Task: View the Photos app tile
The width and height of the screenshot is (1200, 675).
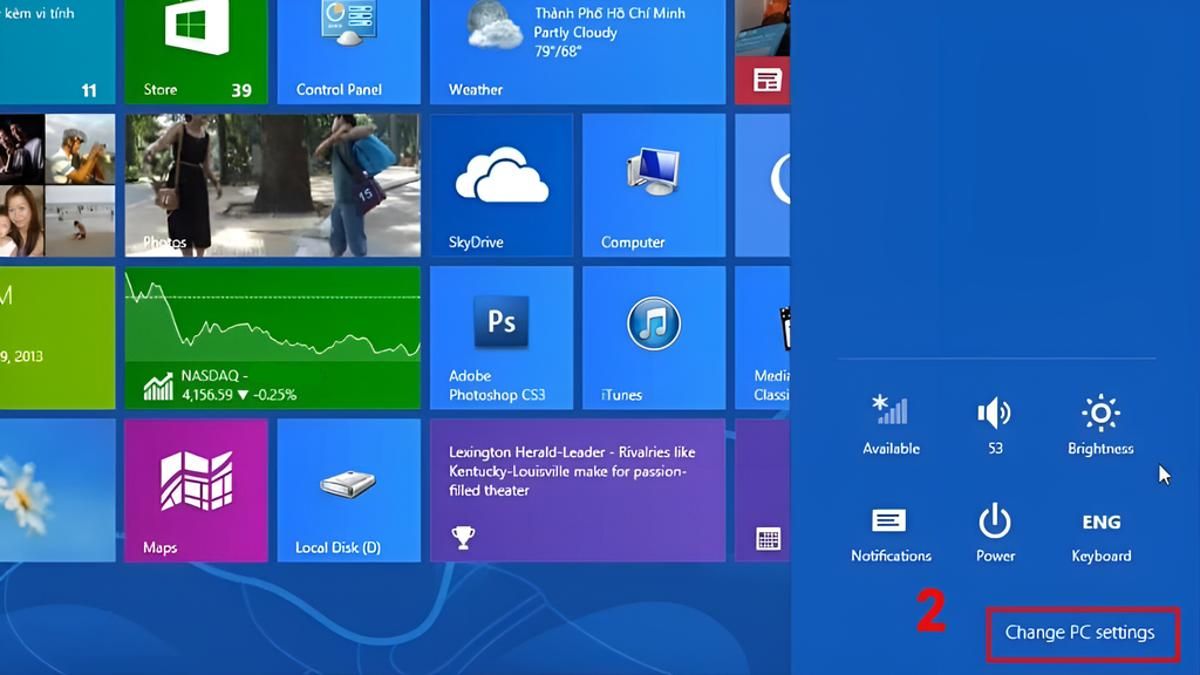Action: 272,185
